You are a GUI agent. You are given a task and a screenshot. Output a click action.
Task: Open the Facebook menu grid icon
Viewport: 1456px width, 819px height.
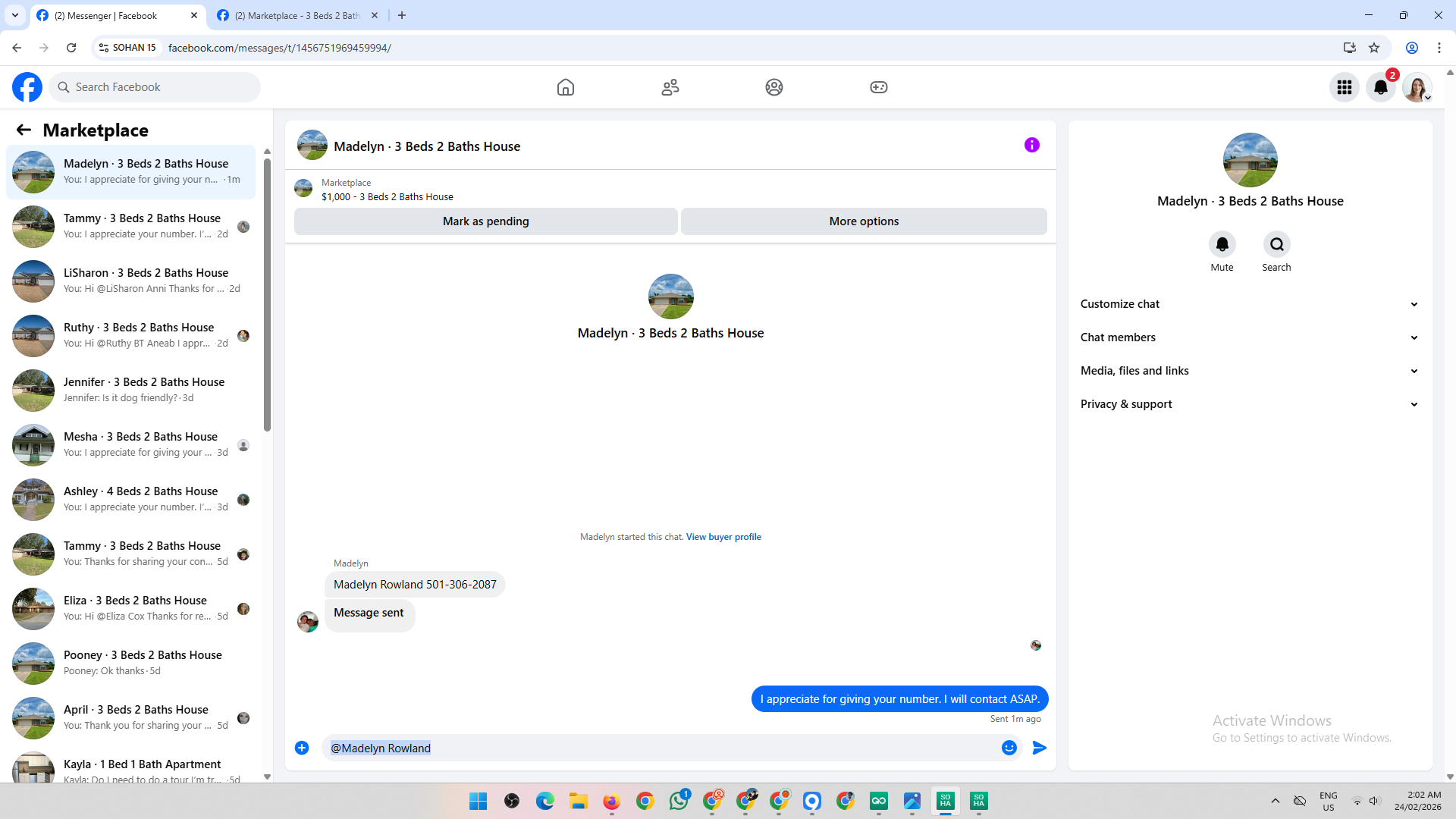(x=1344, y=87)
